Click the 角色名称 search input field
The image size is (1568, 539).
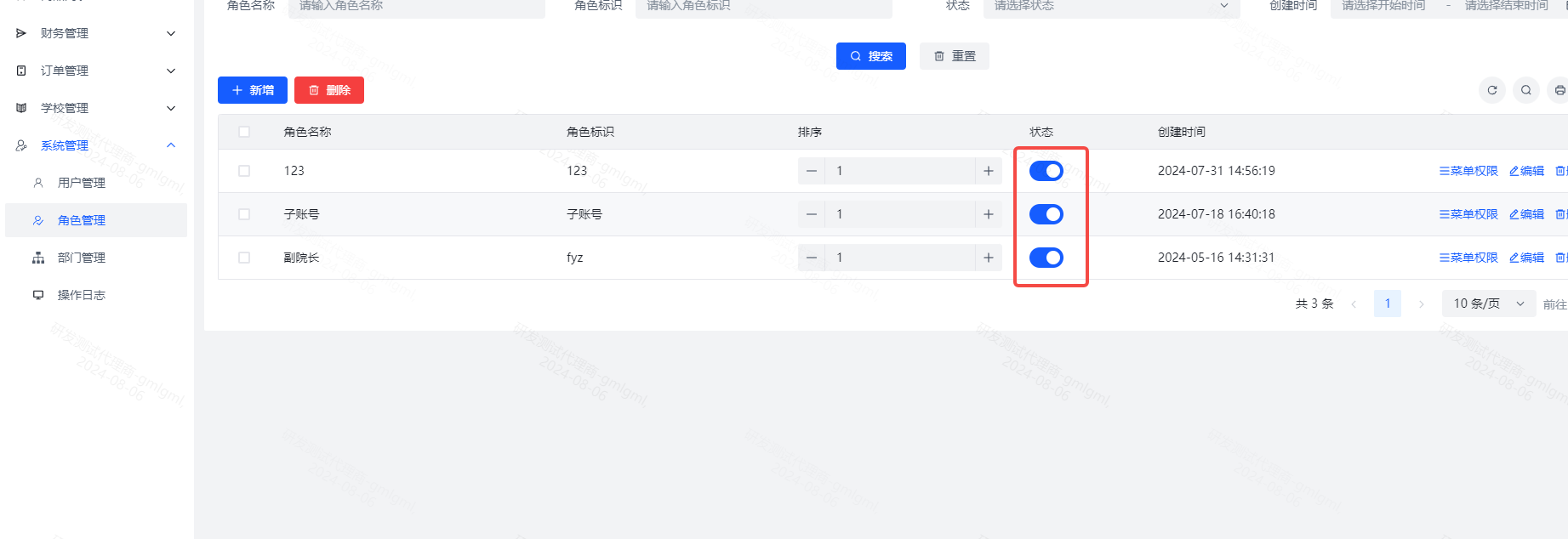(417, 7)
